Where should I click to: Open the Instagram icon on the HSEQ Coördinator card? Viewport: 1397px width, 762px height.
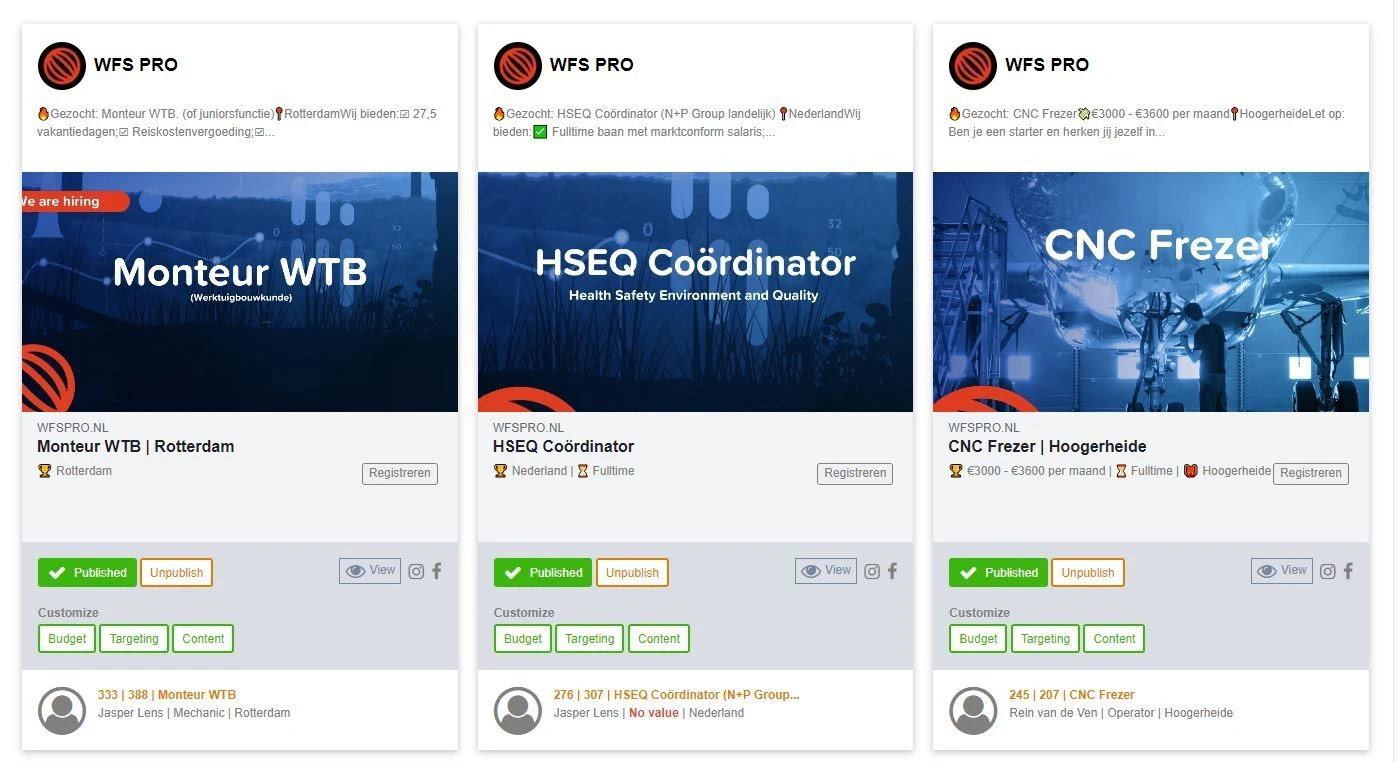pyautogui.click(x=872, y=572)
